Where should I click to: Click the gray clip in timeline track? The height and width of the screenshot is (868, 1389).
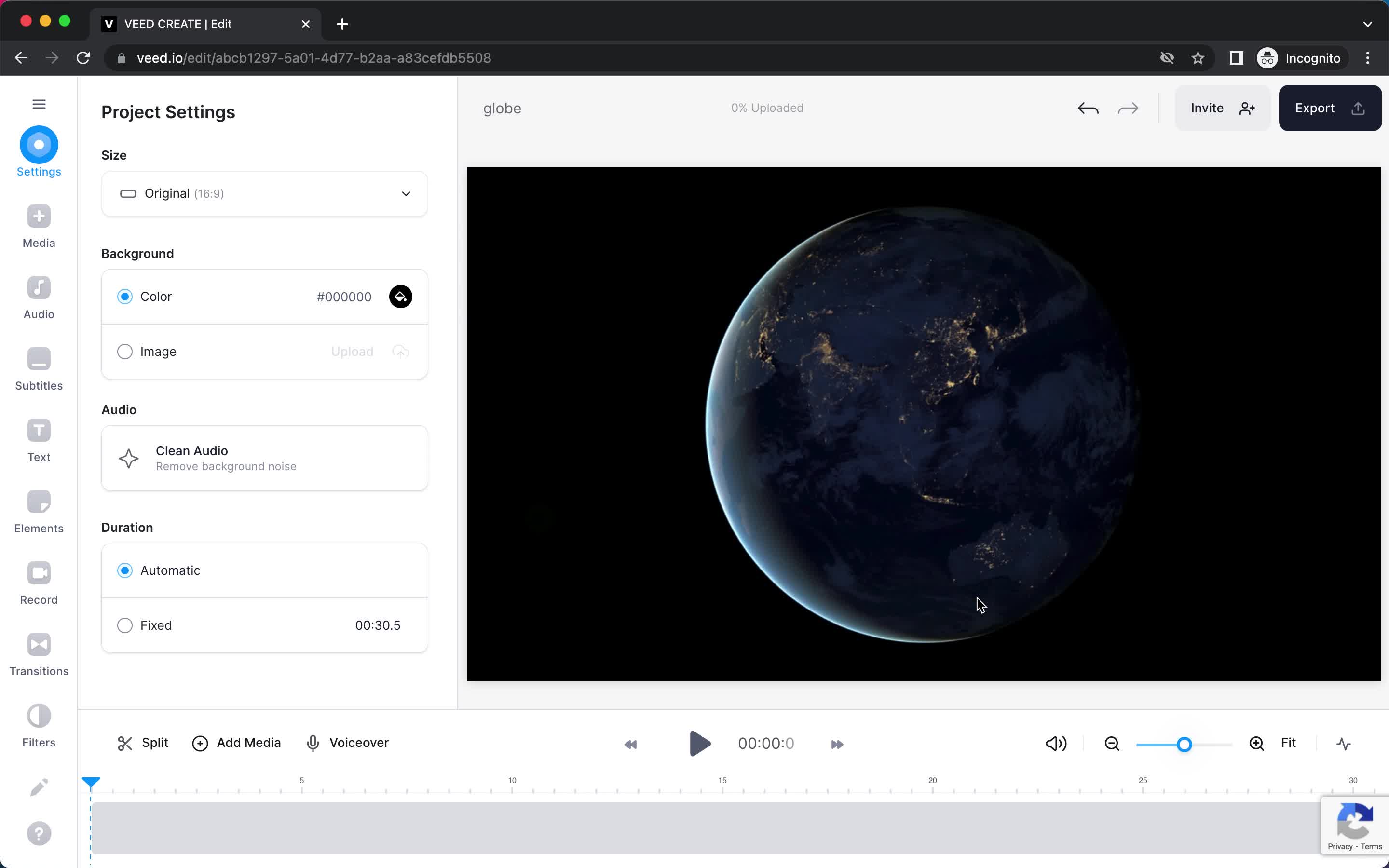[706, 828]
